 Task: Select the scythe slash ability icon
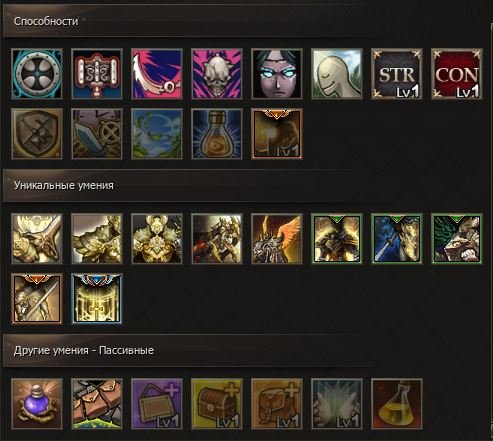coord(157,74)
